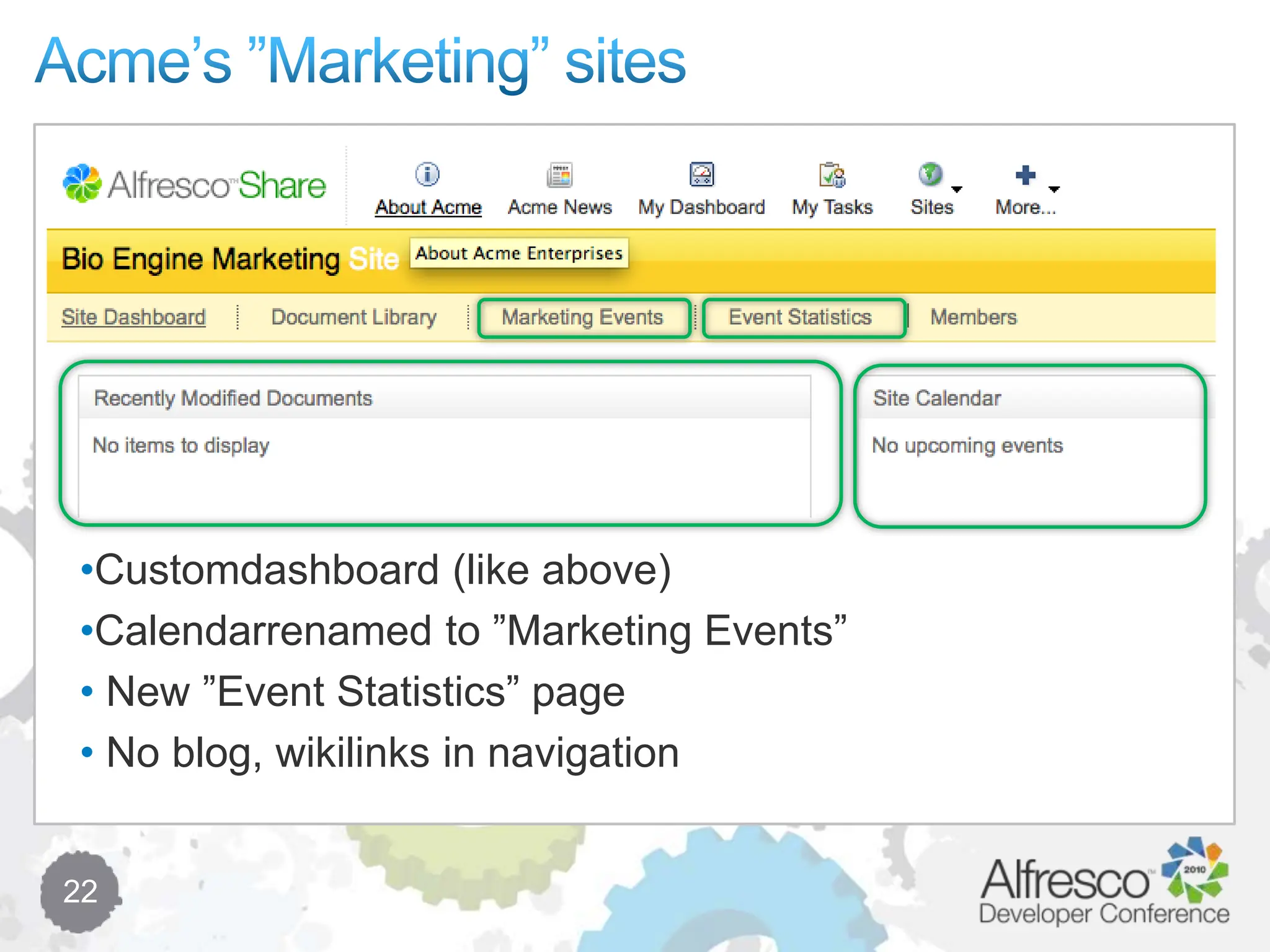Click the My Tasks checklist icon
Screen dimensions: 1270x952
click(x=832, y=175)
